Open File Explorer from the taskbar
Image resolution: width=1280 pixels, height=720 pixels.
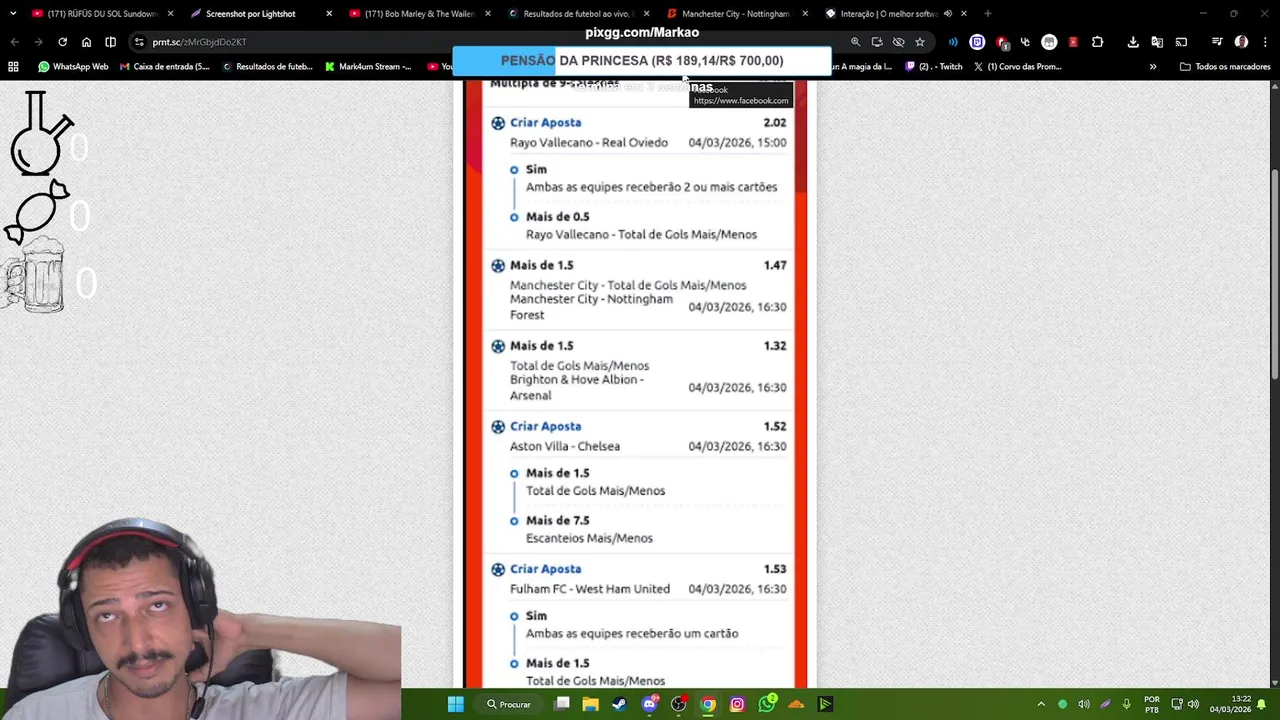(590, 704)
